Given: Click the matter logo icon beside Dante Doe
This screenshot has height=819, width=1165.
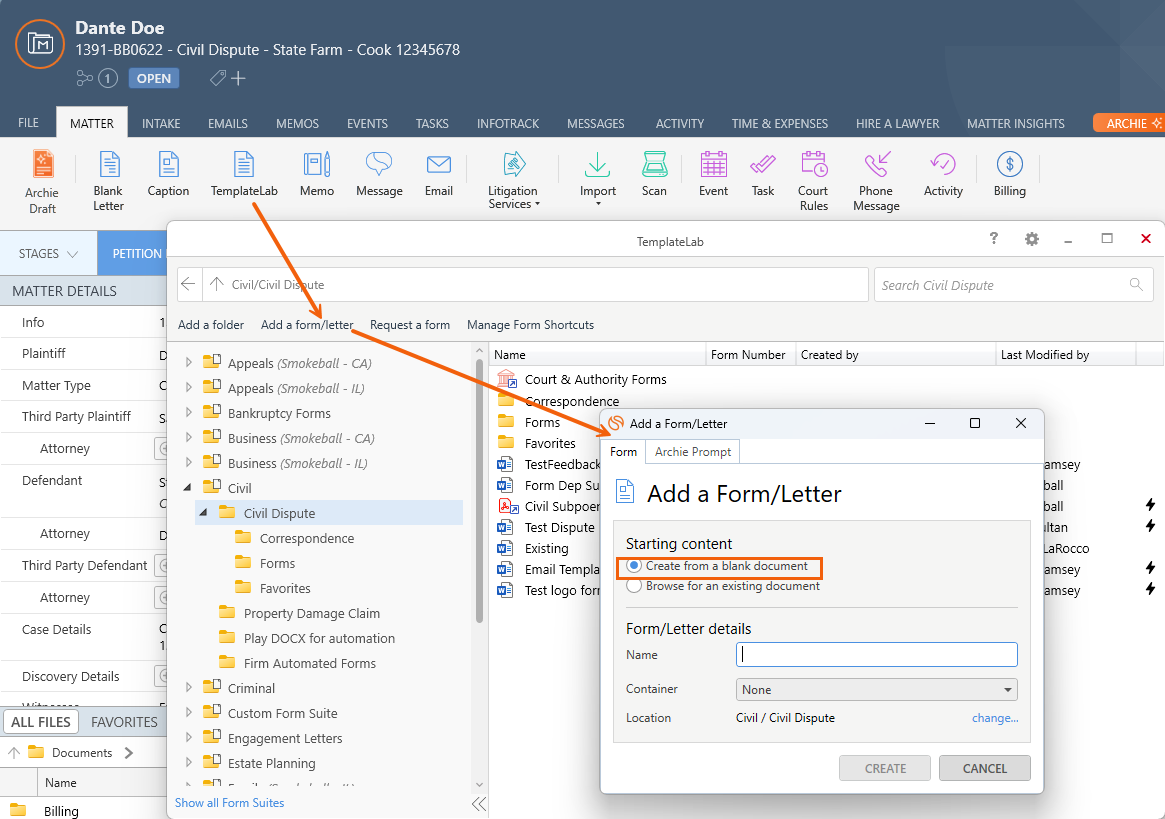Looking at the screenshot, I should (40, 44).
